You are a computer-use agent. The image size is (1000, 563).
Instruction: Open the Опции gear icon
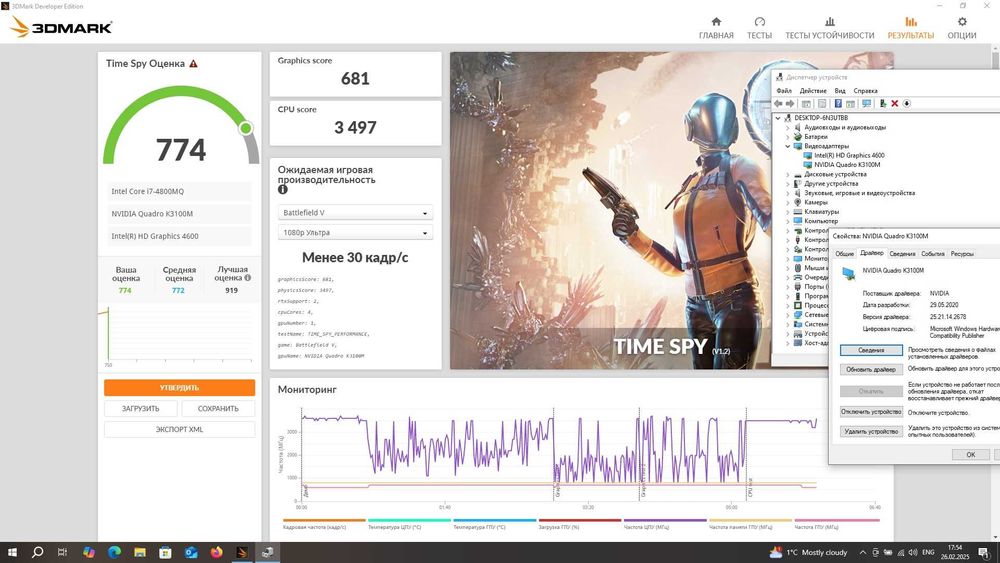click(962, 22)
